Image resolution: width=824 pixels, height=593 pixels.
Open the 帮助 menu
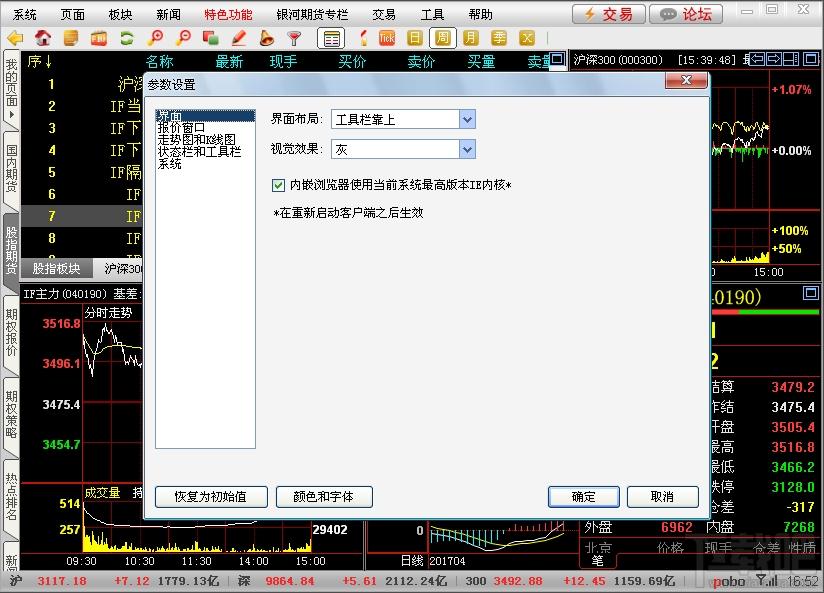480,15
